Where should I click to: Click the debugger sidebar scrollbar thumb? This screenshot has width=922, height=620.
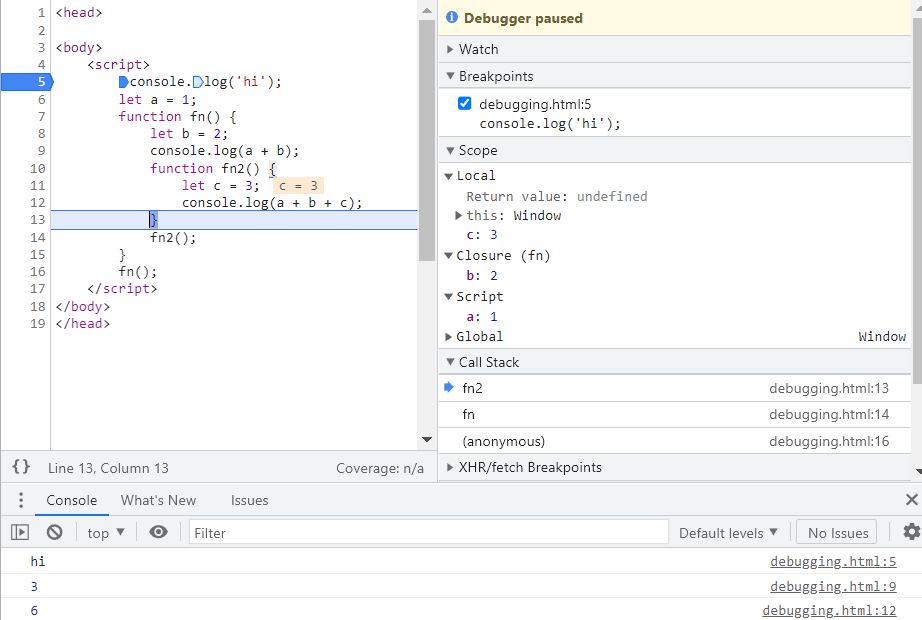917,200
